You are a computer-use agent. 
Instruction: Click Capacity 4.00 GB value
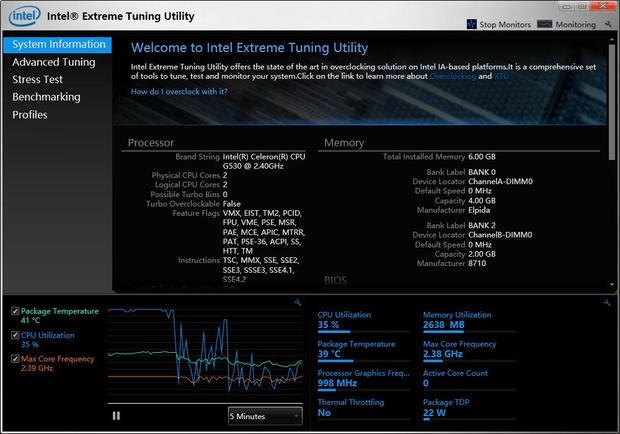(x=482, y=201)
